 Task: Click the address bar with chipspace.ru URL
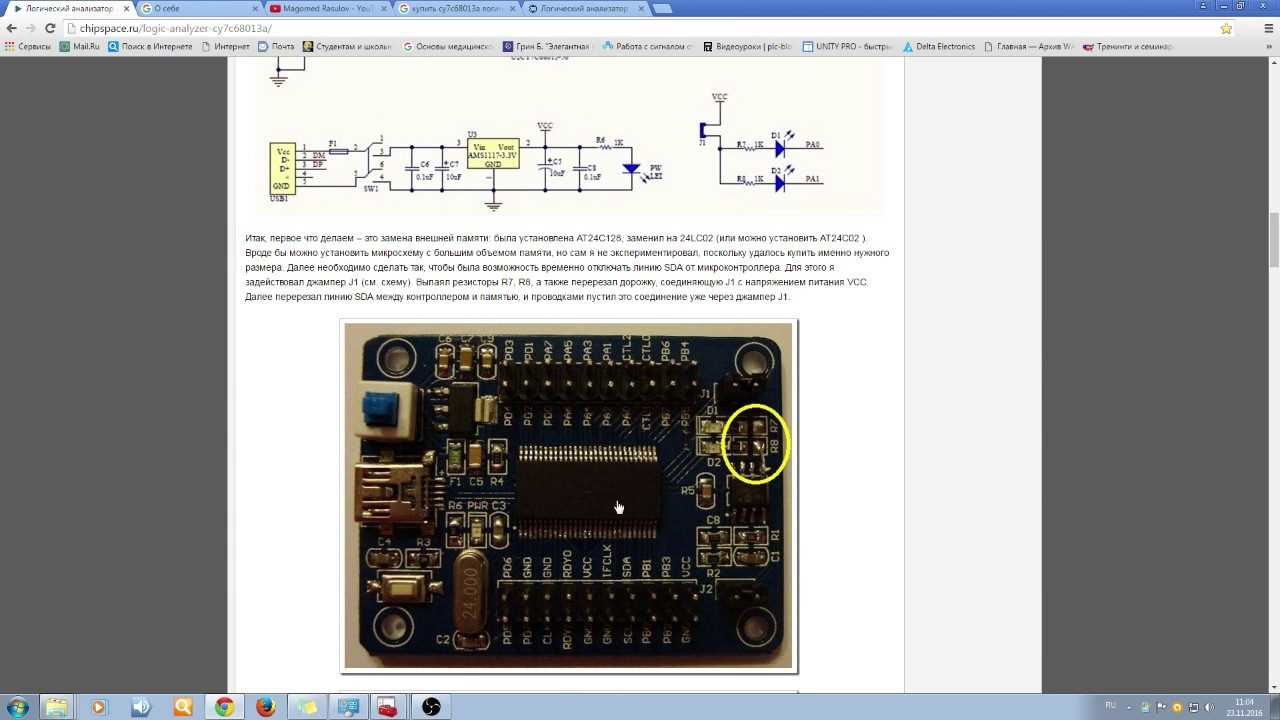(640, 28)
